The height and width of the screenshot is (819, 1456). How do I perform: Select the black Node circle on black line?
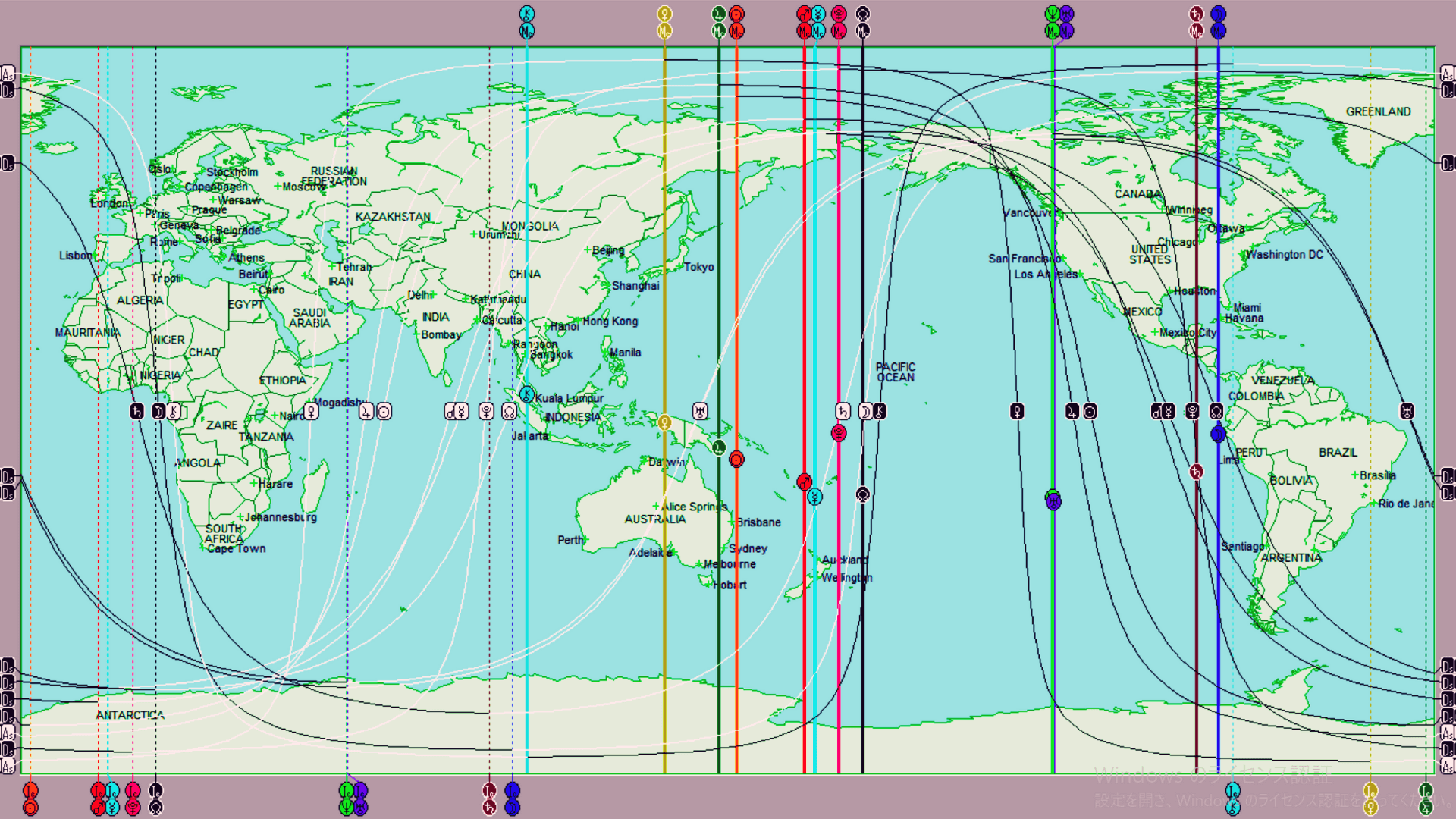point(863,494)
